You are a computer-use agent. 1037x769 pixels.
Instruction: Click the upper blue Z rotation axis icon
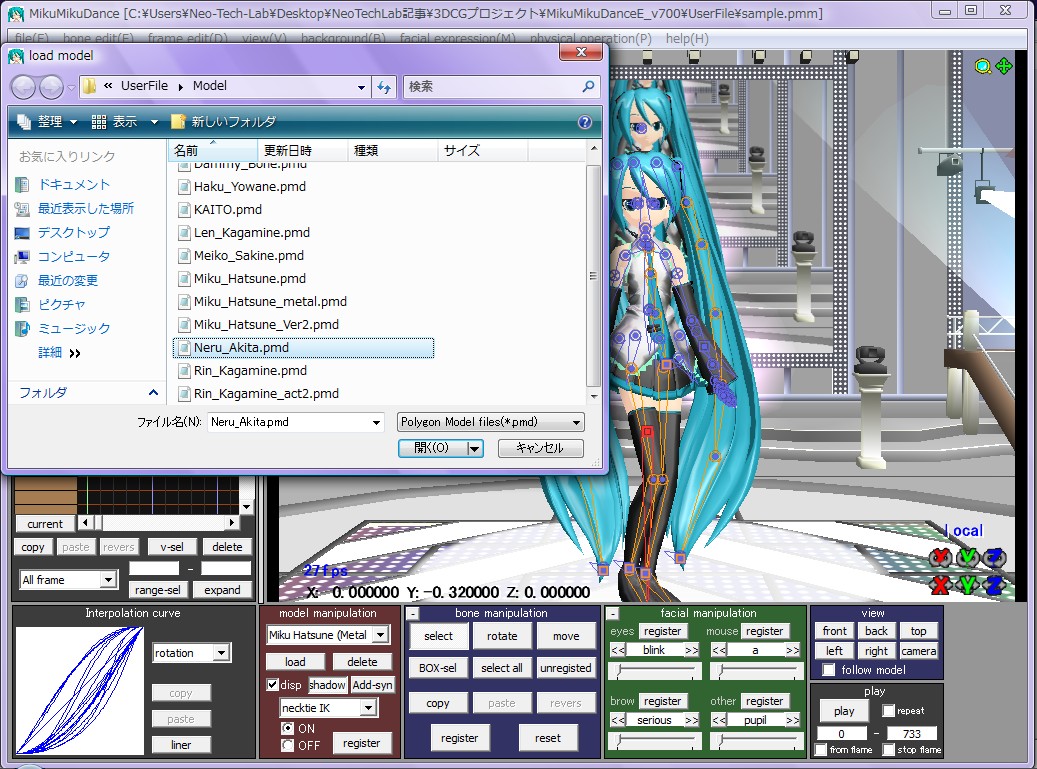coord(994,557)
